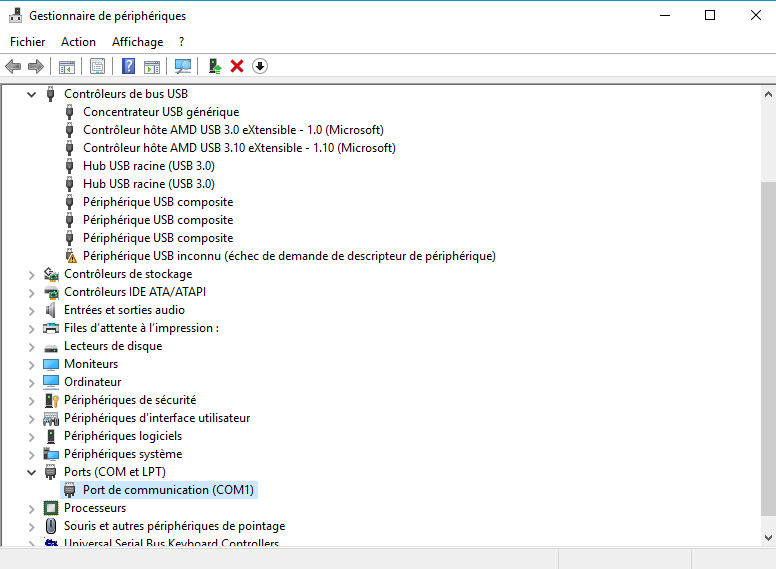
Task: Minimize the Gestionnaire de périphériques window
Action: pyautogui.click(x=665, y=15)
